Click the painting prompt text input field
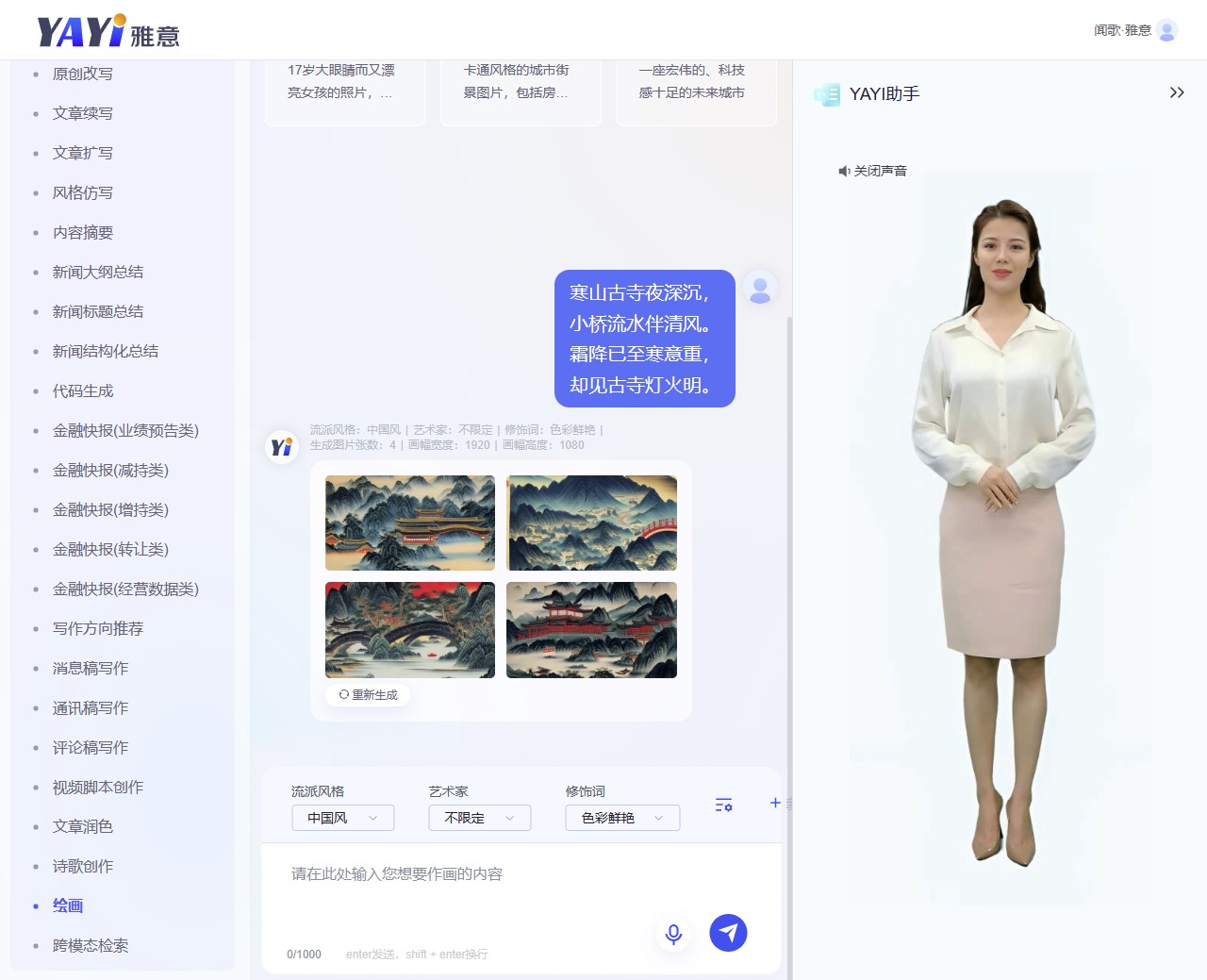1207x980 pixels. click(471, 887)
